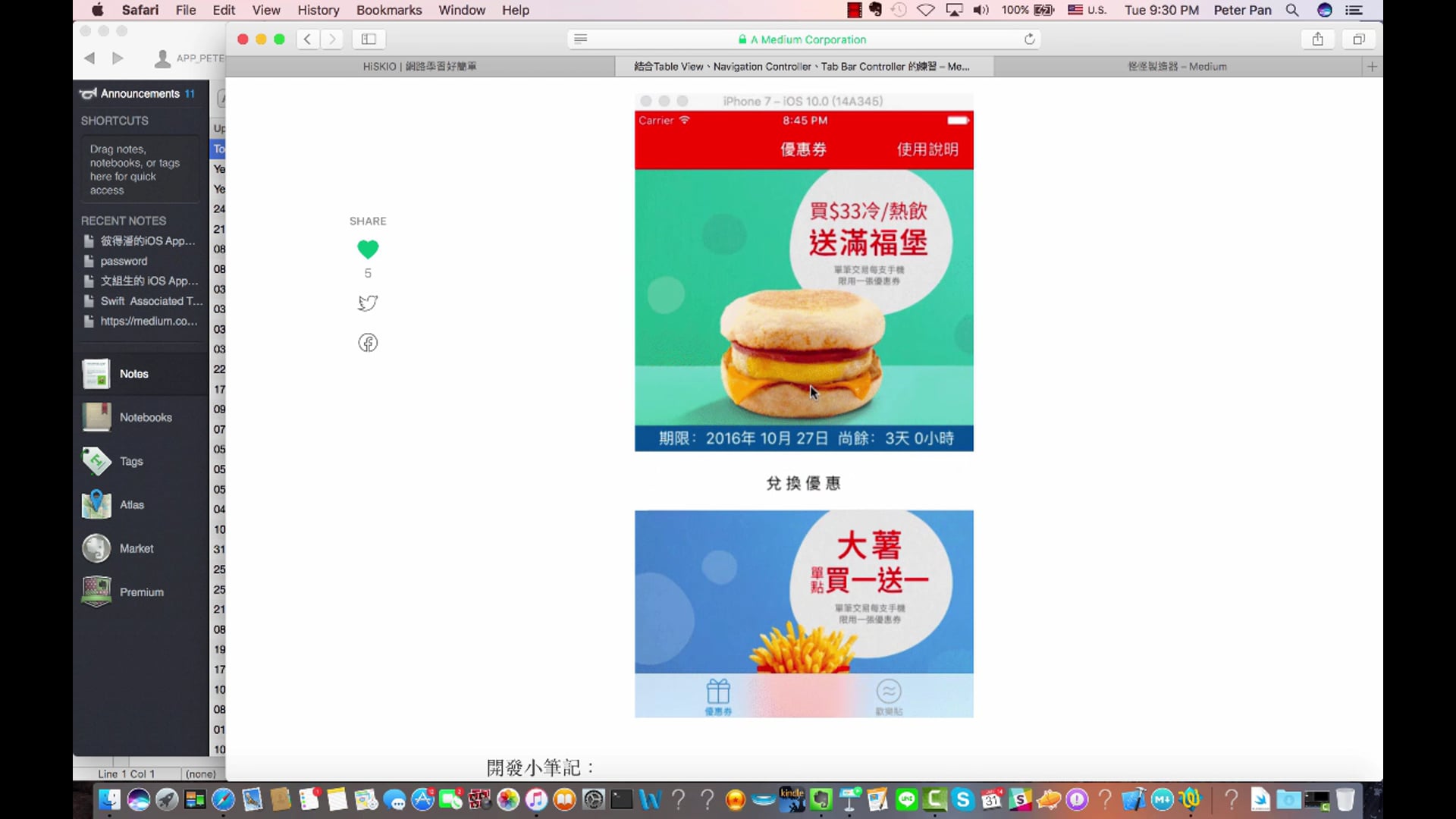Open Notification Center from the menu bar

click(1354, 10)
